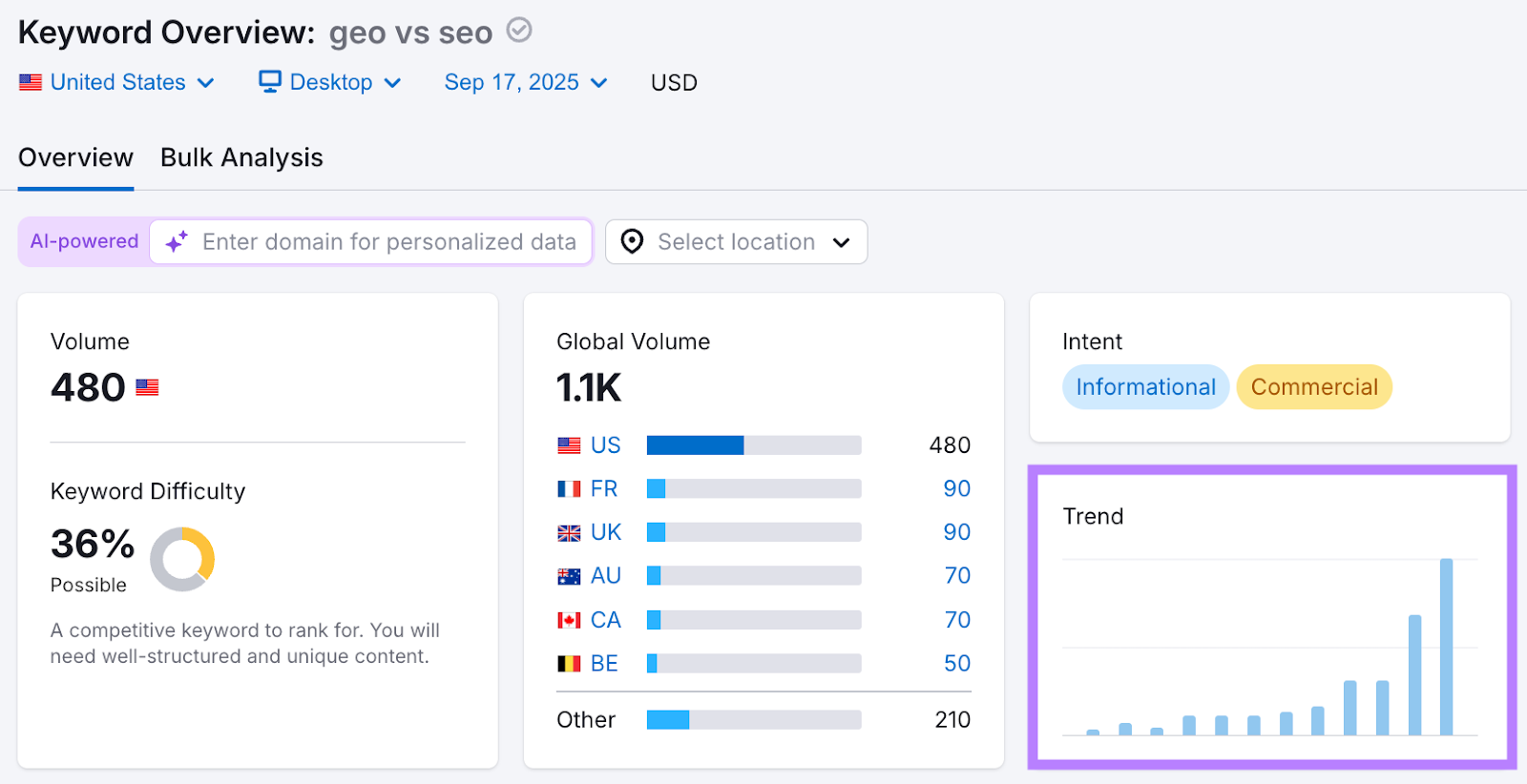Click the tallest bar in Trend chart

(1446, 647)
